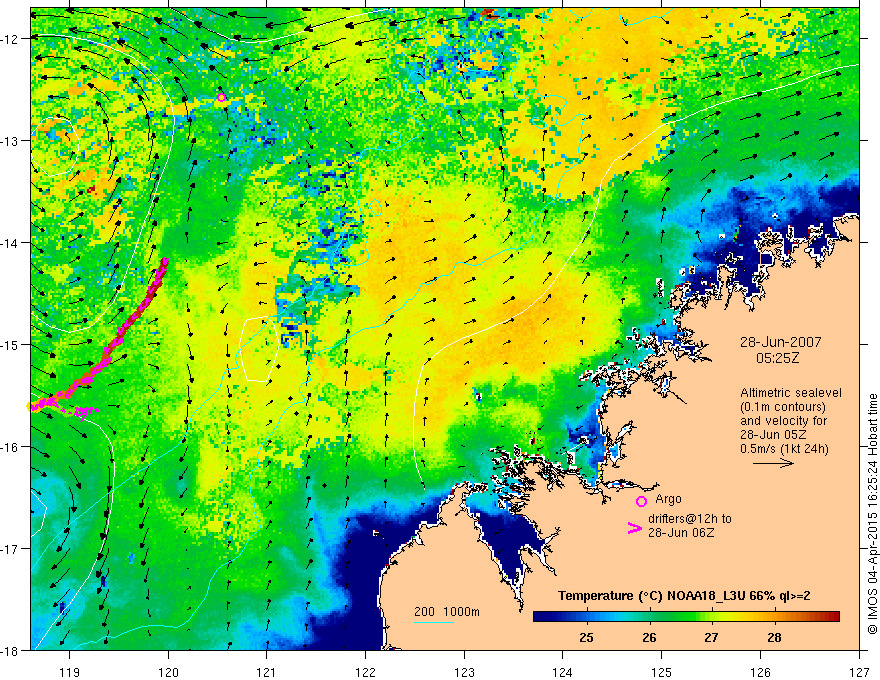Click the IMOS copyright timestamp text
Viewport: 880px width, 680px height.
pyautogui.click(x=872, y=514)
